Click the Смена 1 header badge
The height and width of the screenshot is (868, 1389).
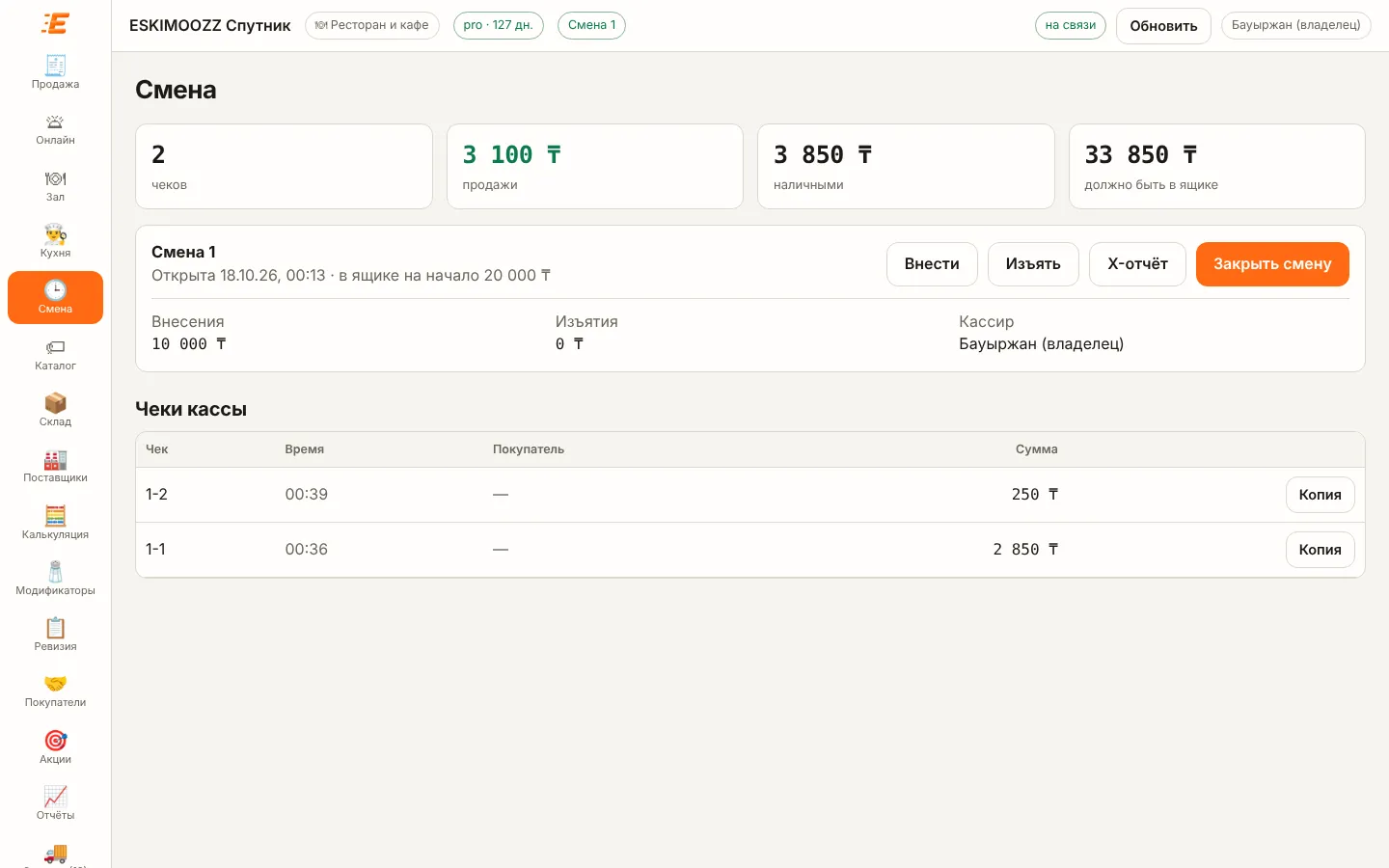click(x=591, y=25)
